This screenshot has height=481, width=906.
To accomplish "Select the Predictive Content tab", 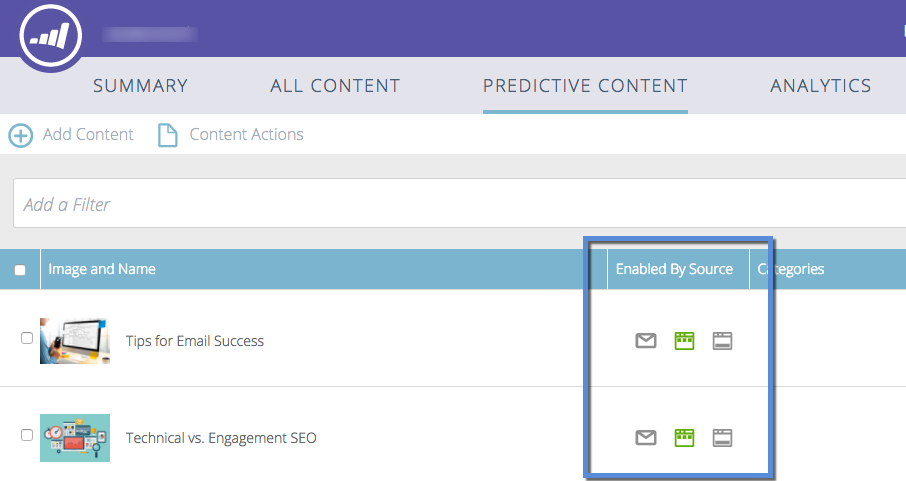I will click(x=585, y=86).
